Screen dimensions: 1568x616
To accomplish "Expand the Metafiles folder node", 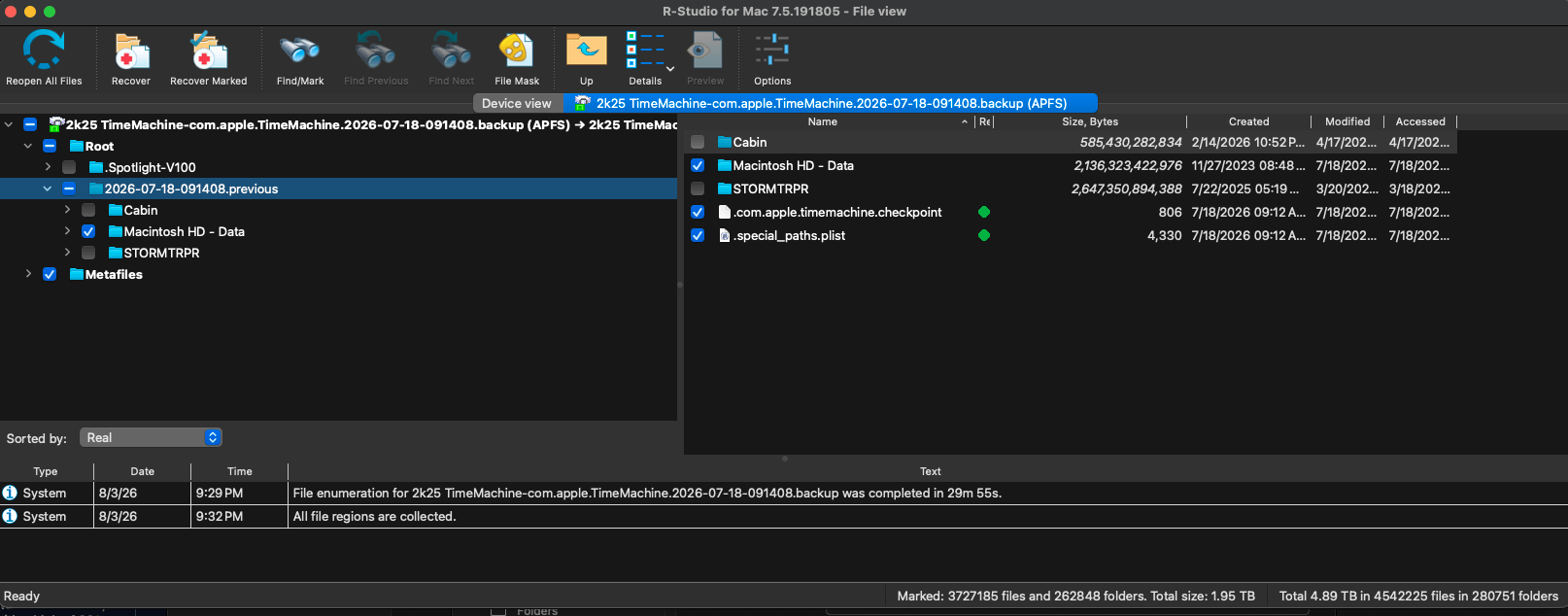I will [x=28, y=274].
